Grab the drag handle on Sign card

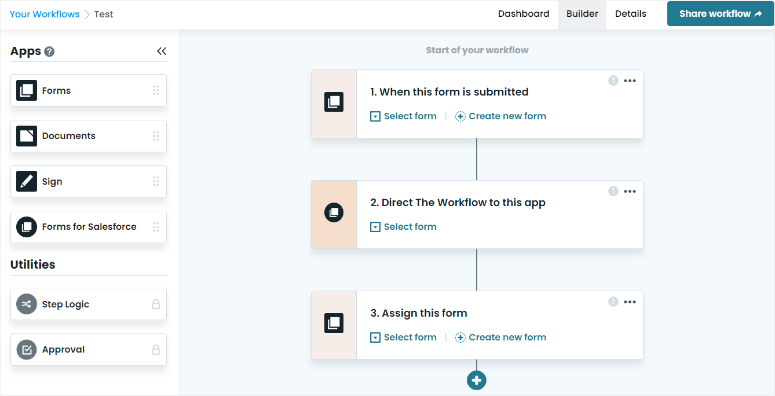[156, 181]
